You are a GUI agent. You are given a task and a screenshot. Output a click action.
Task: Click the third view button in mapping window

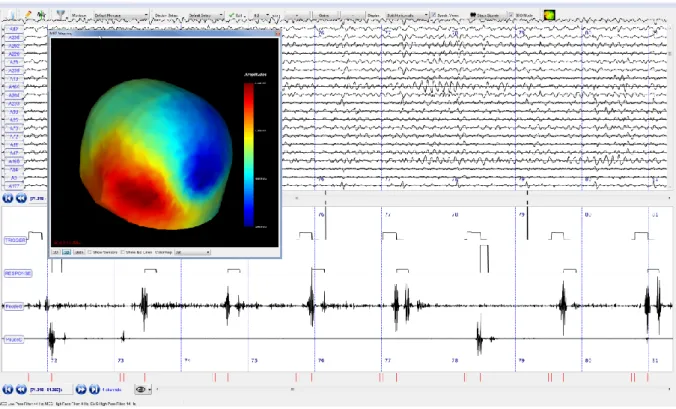point(79,252)
